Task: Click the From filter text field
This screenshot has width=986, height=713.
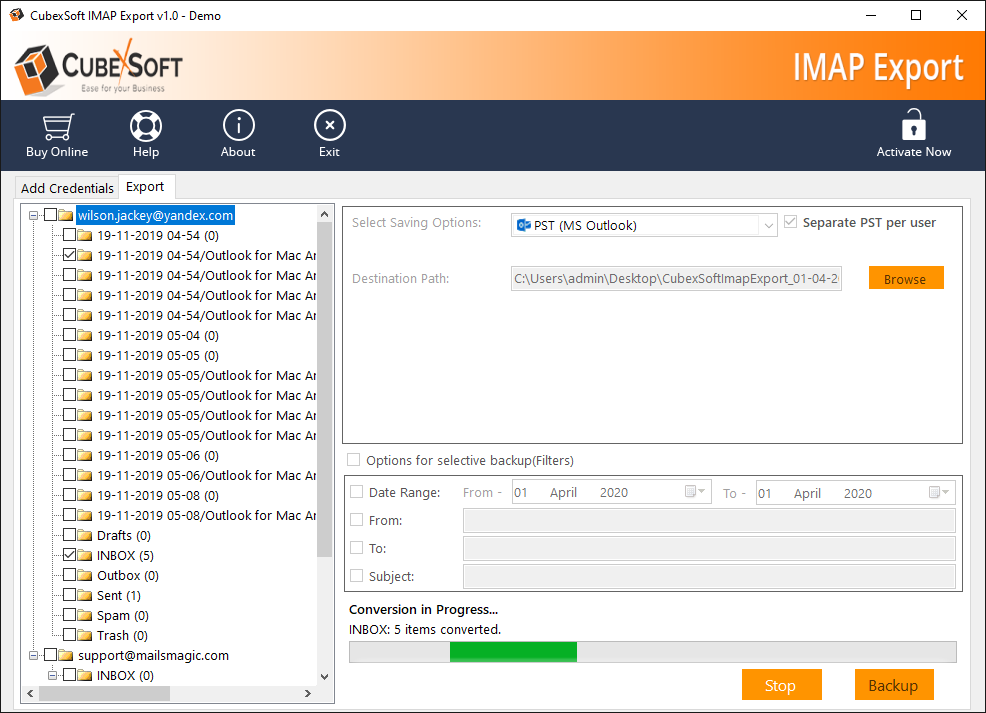Action: [x=709, y=521]
